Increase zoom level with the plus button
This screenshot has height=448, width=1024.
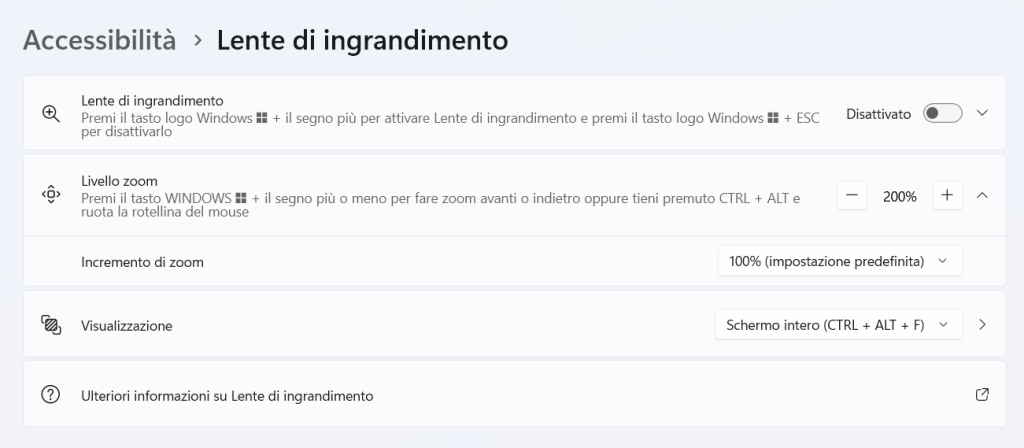[x=947, y=196]
